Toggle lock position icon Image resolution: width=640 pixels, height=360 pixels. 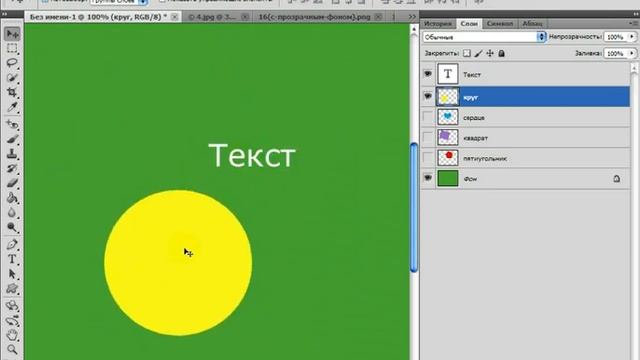click(x=490, y=53)
